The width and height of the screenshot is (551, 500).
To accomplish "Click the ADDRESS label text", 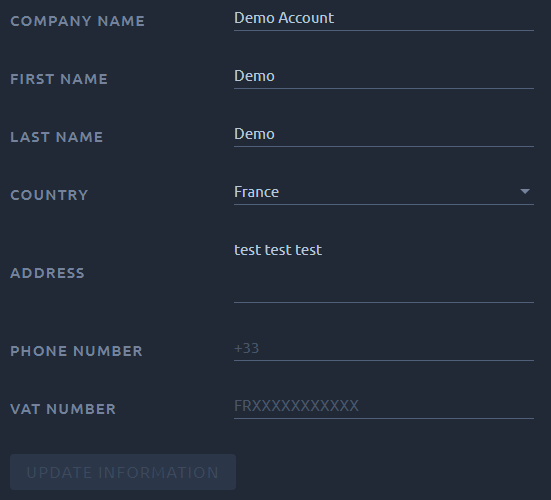I will tap(47, 273).
